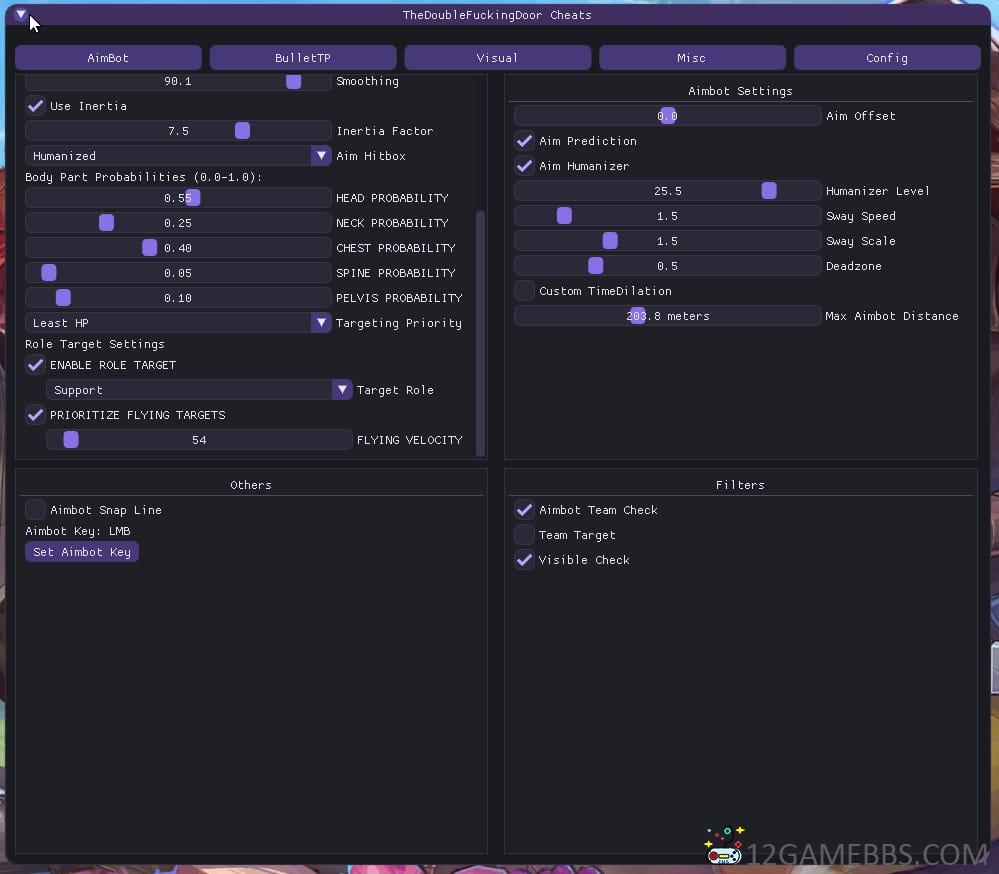999x874 pixels.
Task: Open the BulletTP tab
Action: tap(303, 57)
